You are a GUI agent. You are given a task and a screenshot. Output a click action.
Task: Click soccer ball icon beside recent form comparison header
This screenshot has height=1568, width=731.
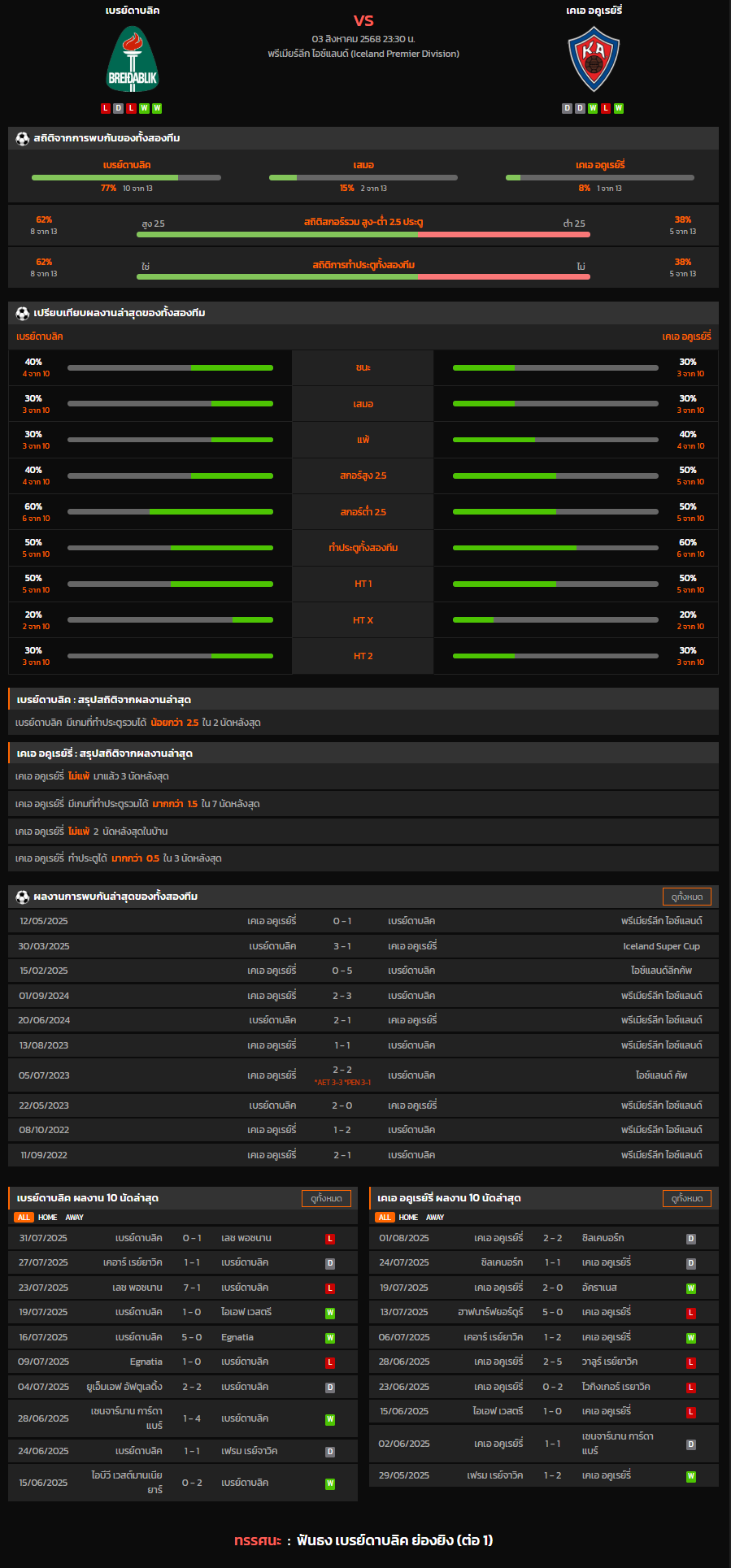[22, 313]
